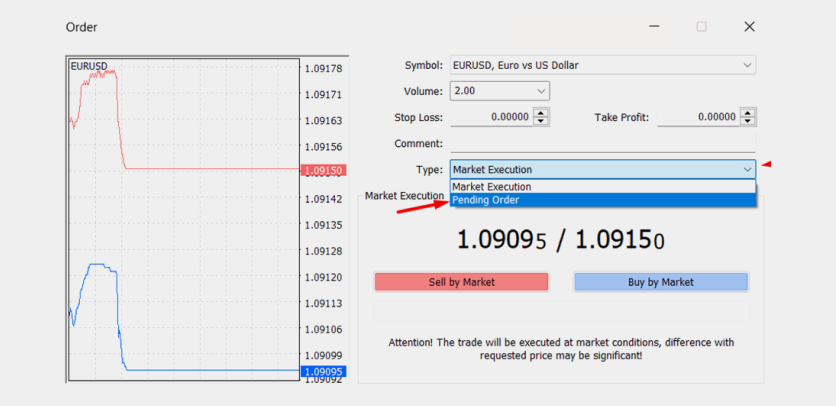Minimize the Order window
Screen dimensions: 836x406
click(x=653, y=27)
